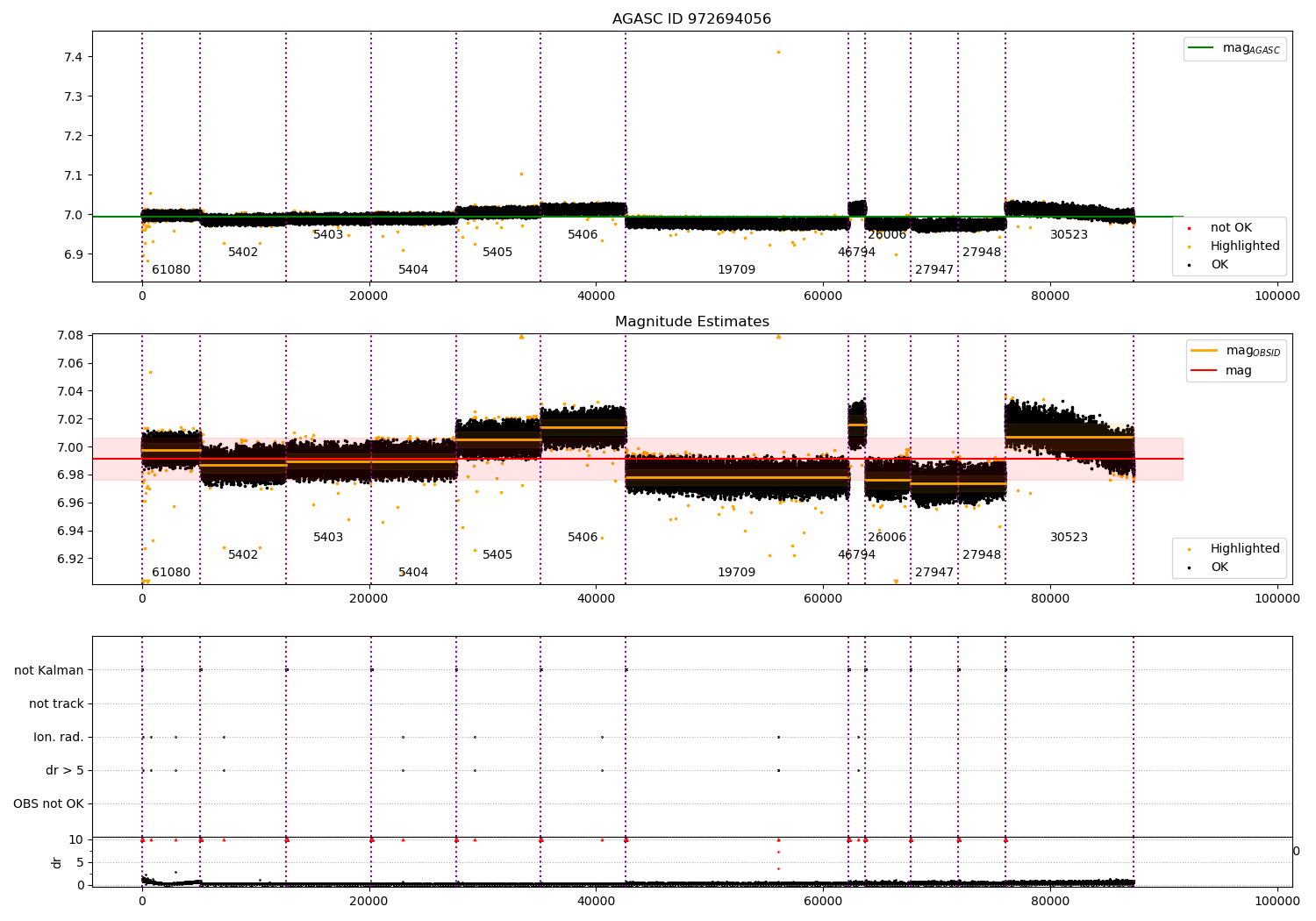
Task: Select OBSID label 5403 in Magnitude Estimates plot
Action: coord(328,537)
